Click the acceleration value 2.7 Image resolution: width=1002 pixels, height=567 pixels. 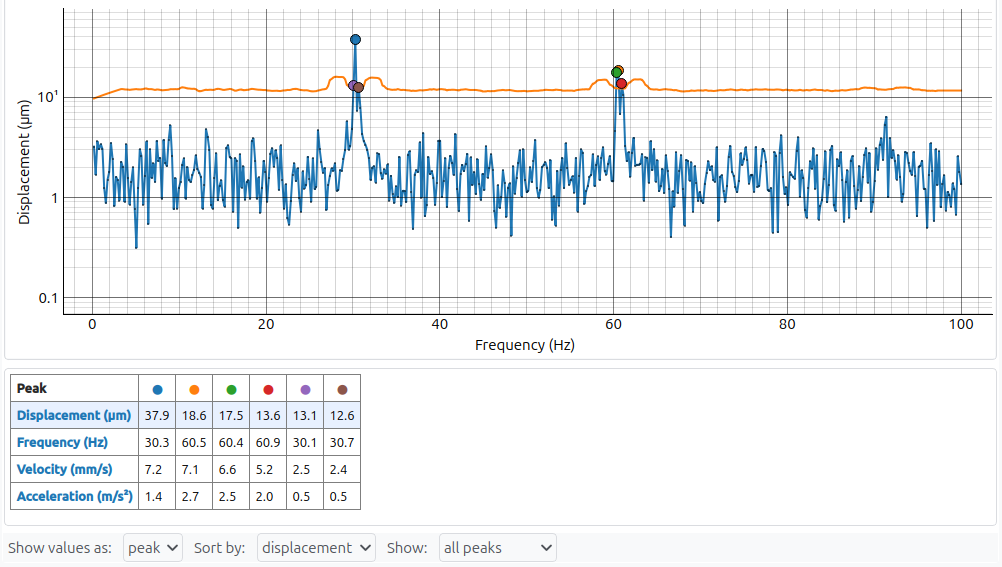(190, 496)
